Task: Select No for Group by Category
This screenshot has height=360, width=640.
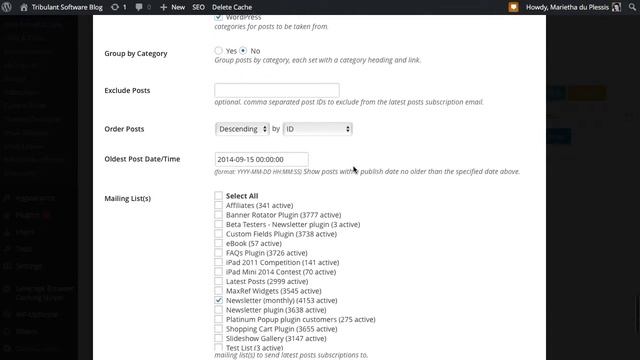Action: pyautogui.click(x=243, y=51)
